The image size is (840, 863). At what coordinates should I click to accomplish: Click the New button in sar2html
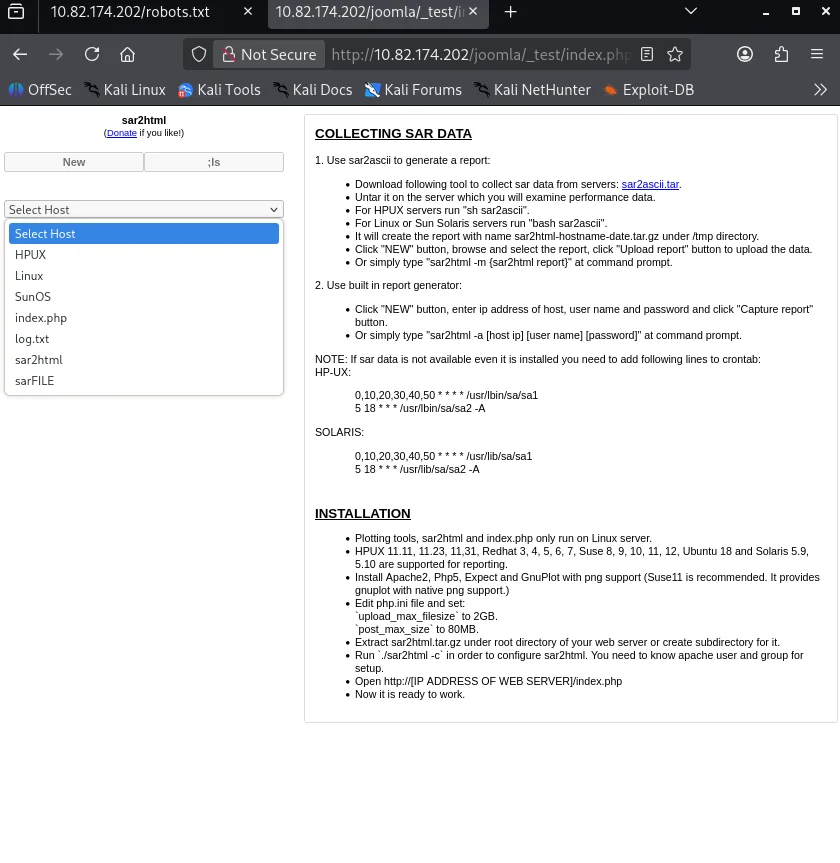(x=74, y=162)
